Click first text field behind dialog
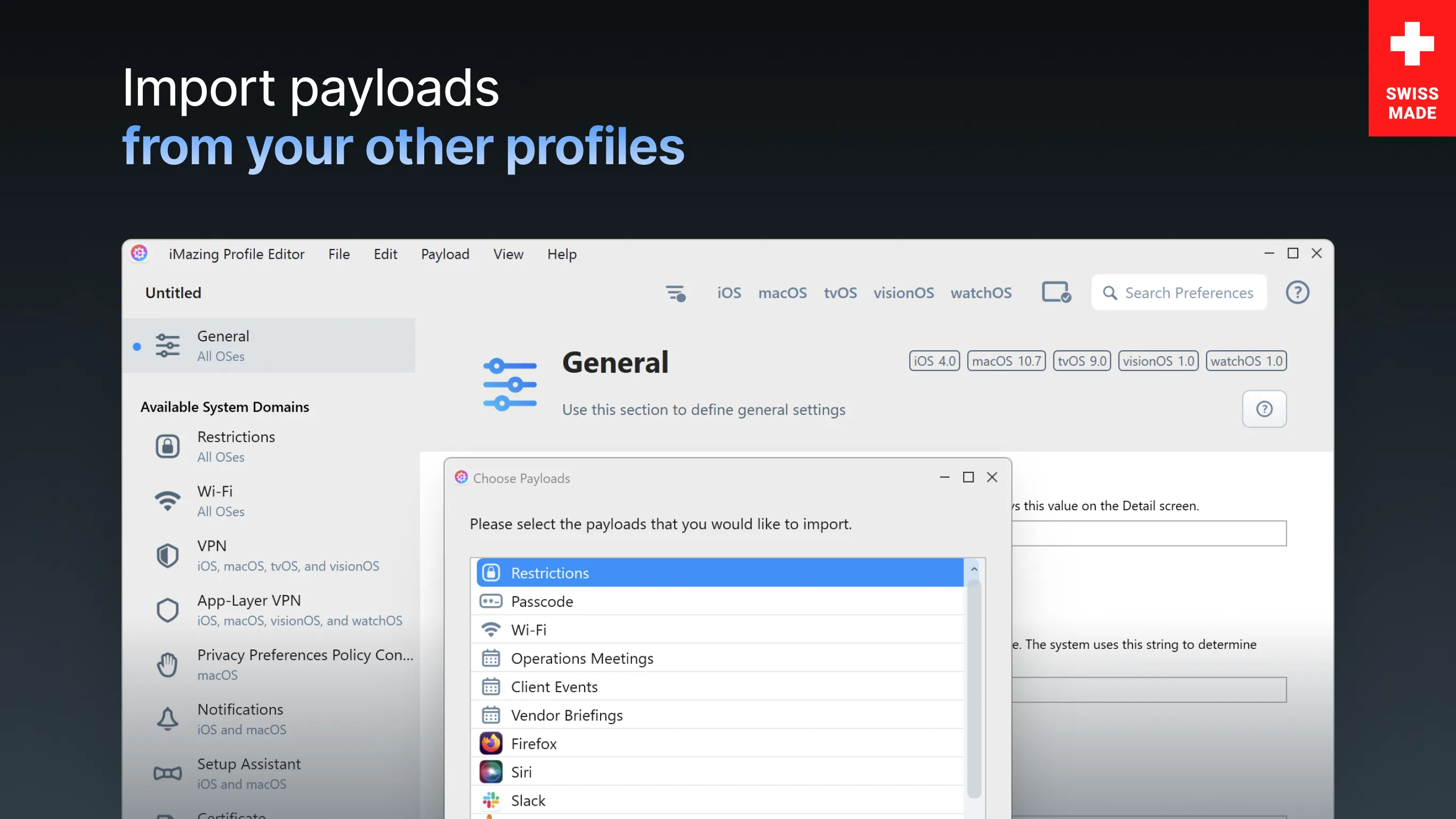Image resolution: width=1456 pixels, height=819 pixels. (1149, 533)
